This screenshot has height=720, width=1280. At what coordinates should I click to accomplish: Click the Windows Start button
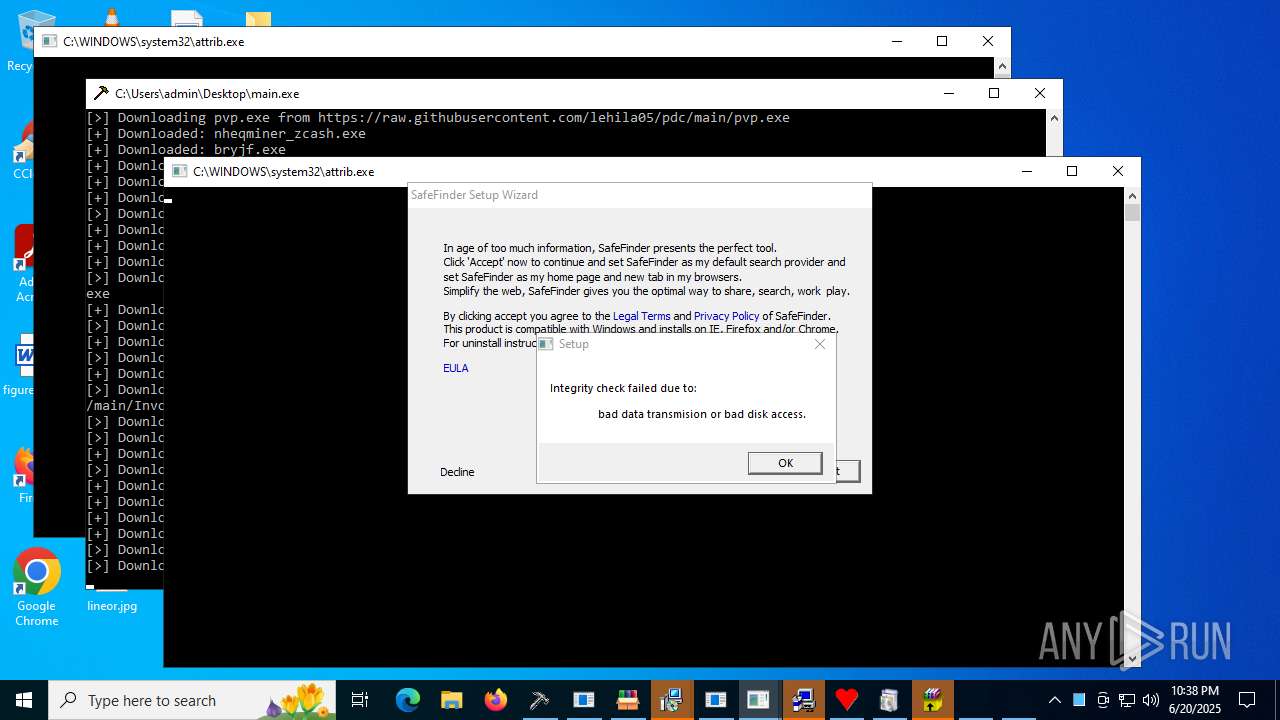24,700
